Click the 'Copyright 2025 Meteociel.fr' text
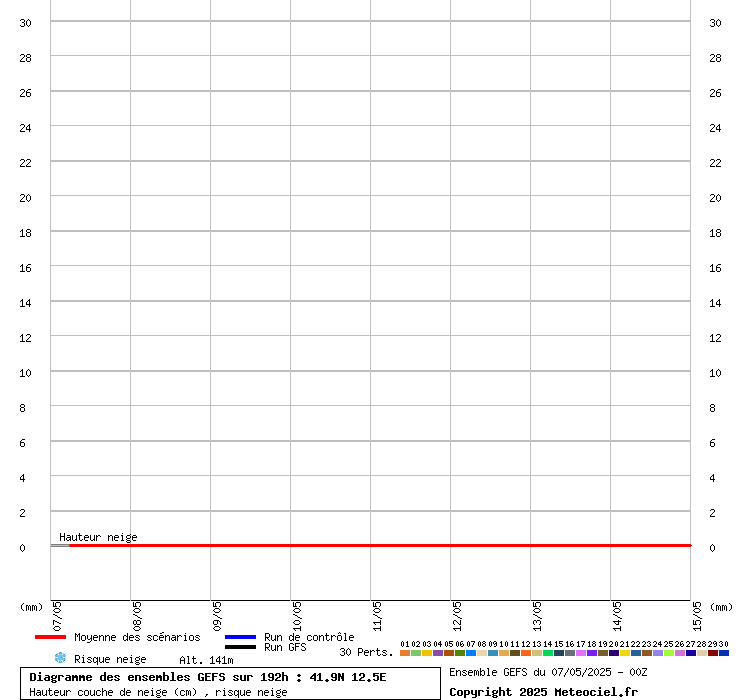The image size is (740, 700). (543, 692)
